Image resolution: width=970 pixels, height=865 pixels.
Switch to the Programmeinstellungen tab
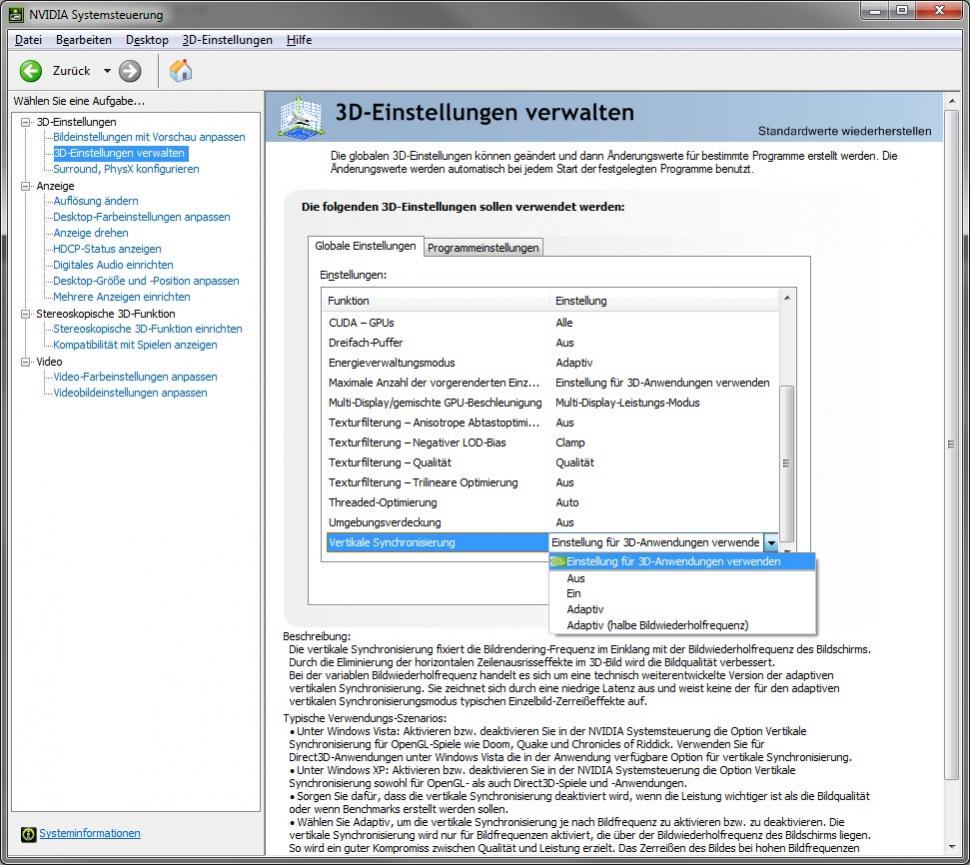483,247
